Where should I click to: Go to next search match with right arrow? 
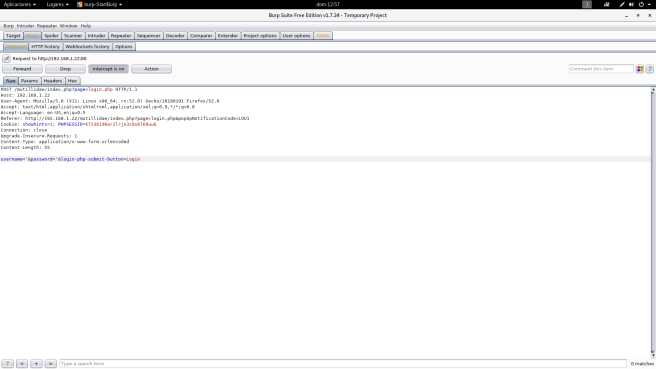pos(51,364)
